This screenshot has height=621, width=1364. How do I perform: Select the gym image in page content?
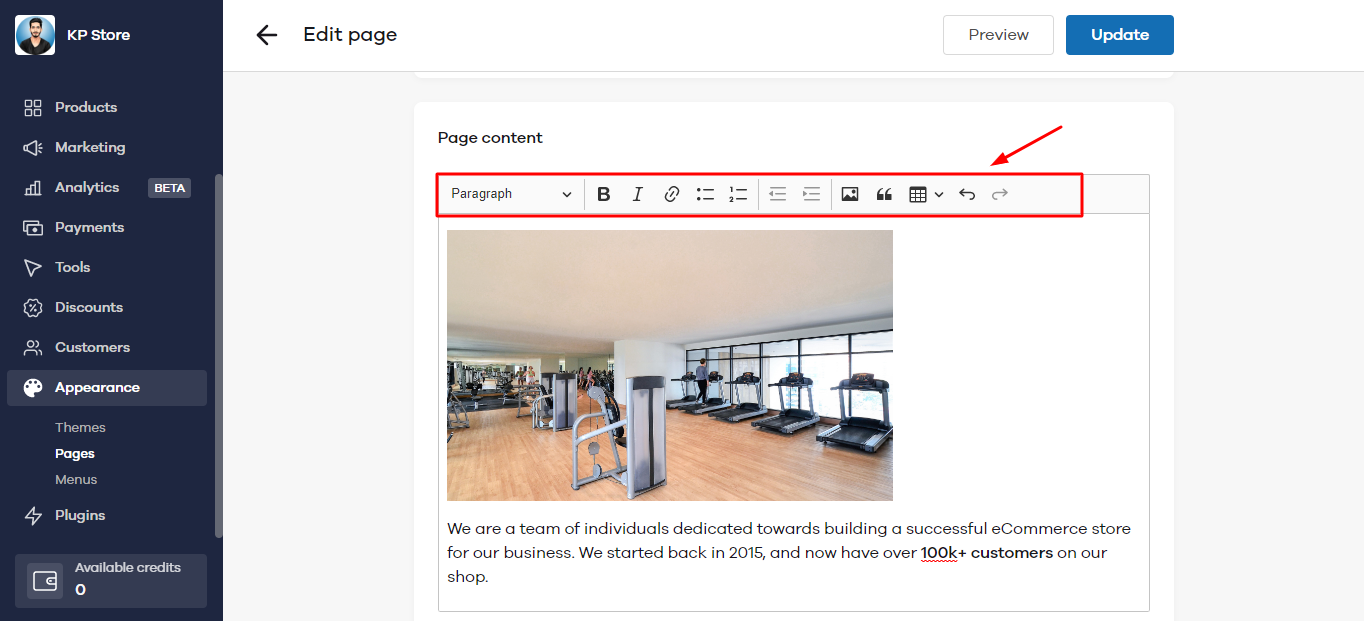[670, 365]
